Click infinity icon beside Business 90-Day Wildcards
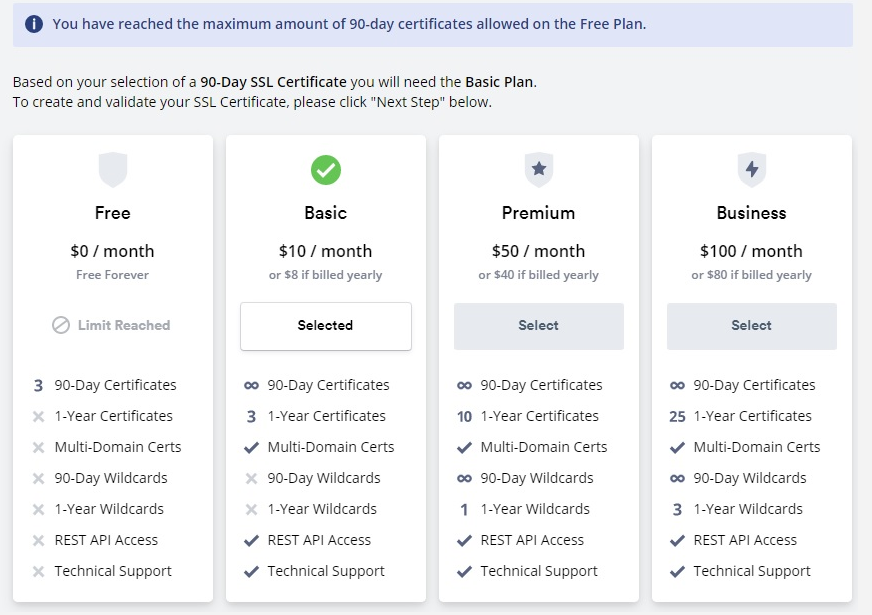The image size is (872, 615). click(x=677, y=478)
